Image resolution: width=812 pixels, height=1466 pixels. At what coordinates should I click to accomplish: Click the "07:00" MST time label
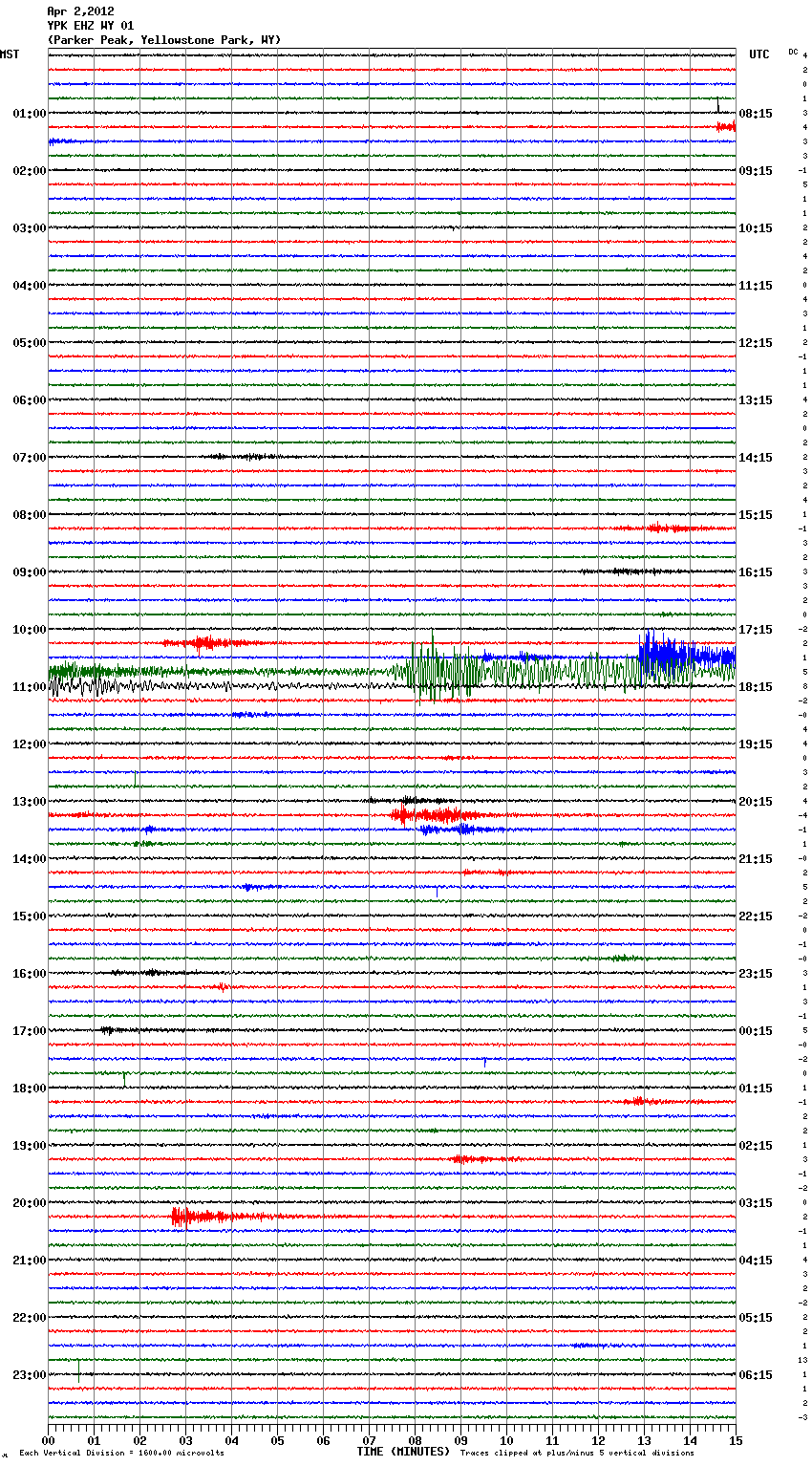pyautogui.click(x=30, y=458)
